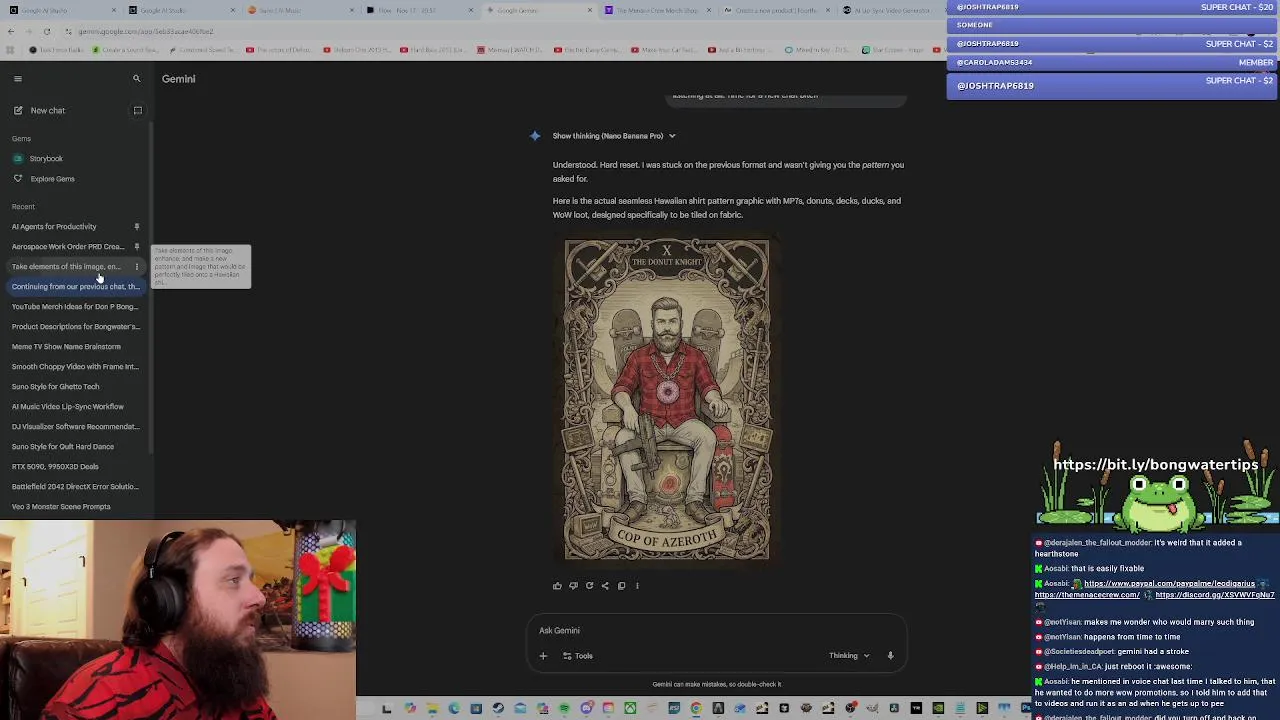Click the Gemini sparkle icon beside Show thinking
Image resolution: width=1280 pixels, height=720 pixels.
click(x=535, y=136)
